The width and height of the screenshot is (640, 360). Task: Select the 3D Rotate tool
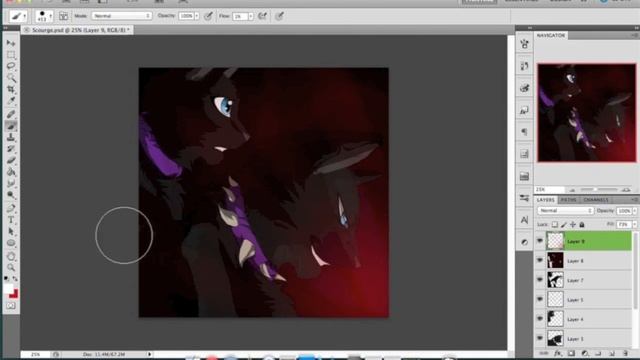[11, 256]
